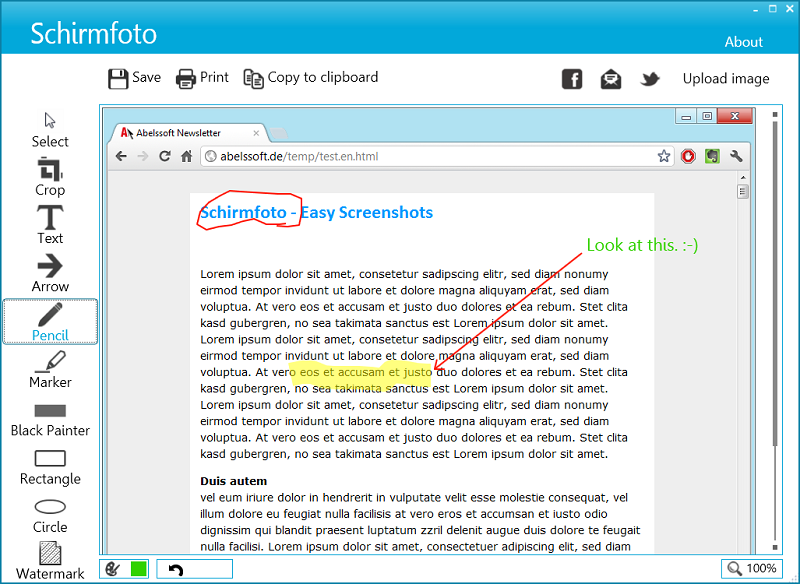
Task: Print the screenshot
Action: 202,79
